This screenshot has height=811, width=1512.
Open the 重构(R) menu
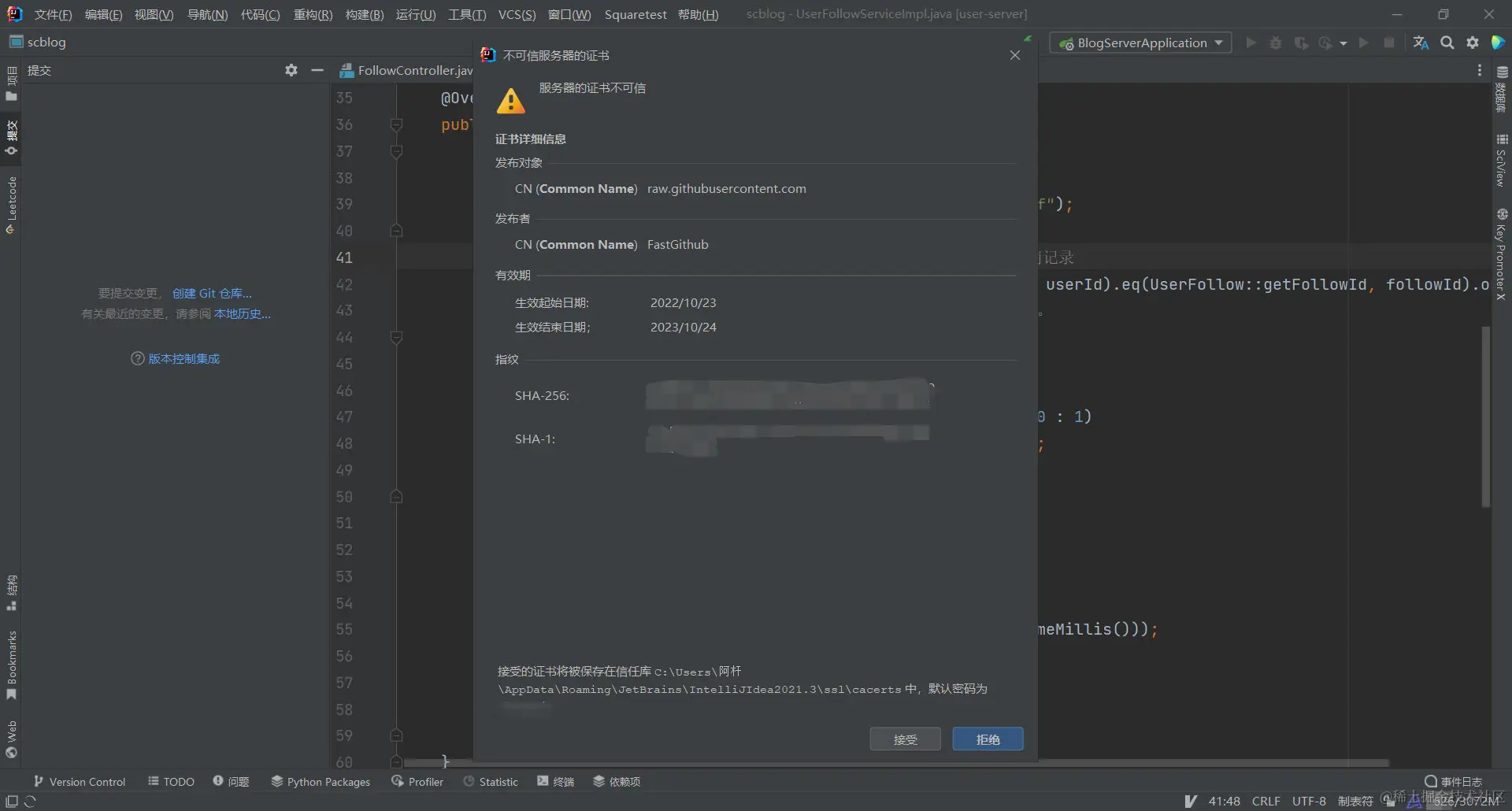pyautogui.click(x=313, y=14)
